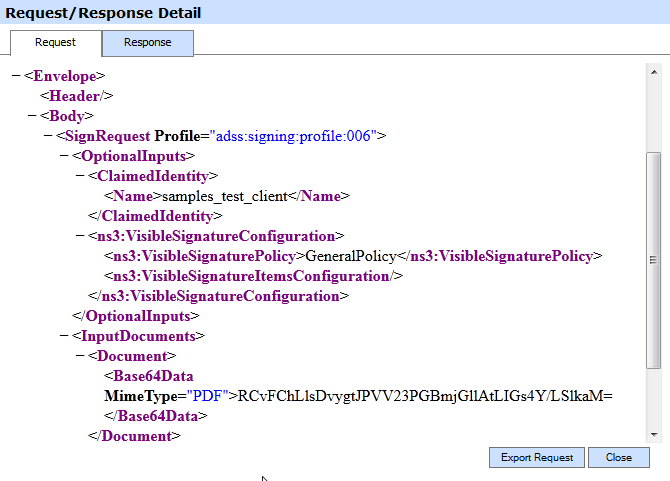
Task: Click the scrollbar down arrow
Action: [654, 434]
